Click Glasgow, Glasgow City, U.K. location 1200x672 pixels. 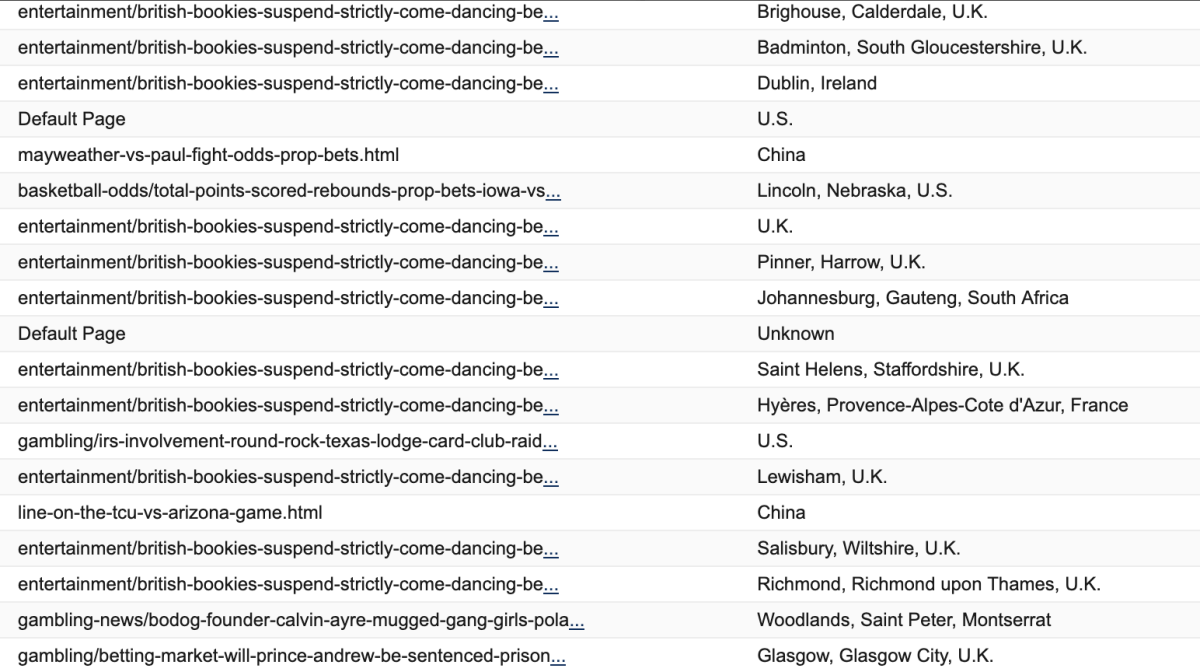875,656
